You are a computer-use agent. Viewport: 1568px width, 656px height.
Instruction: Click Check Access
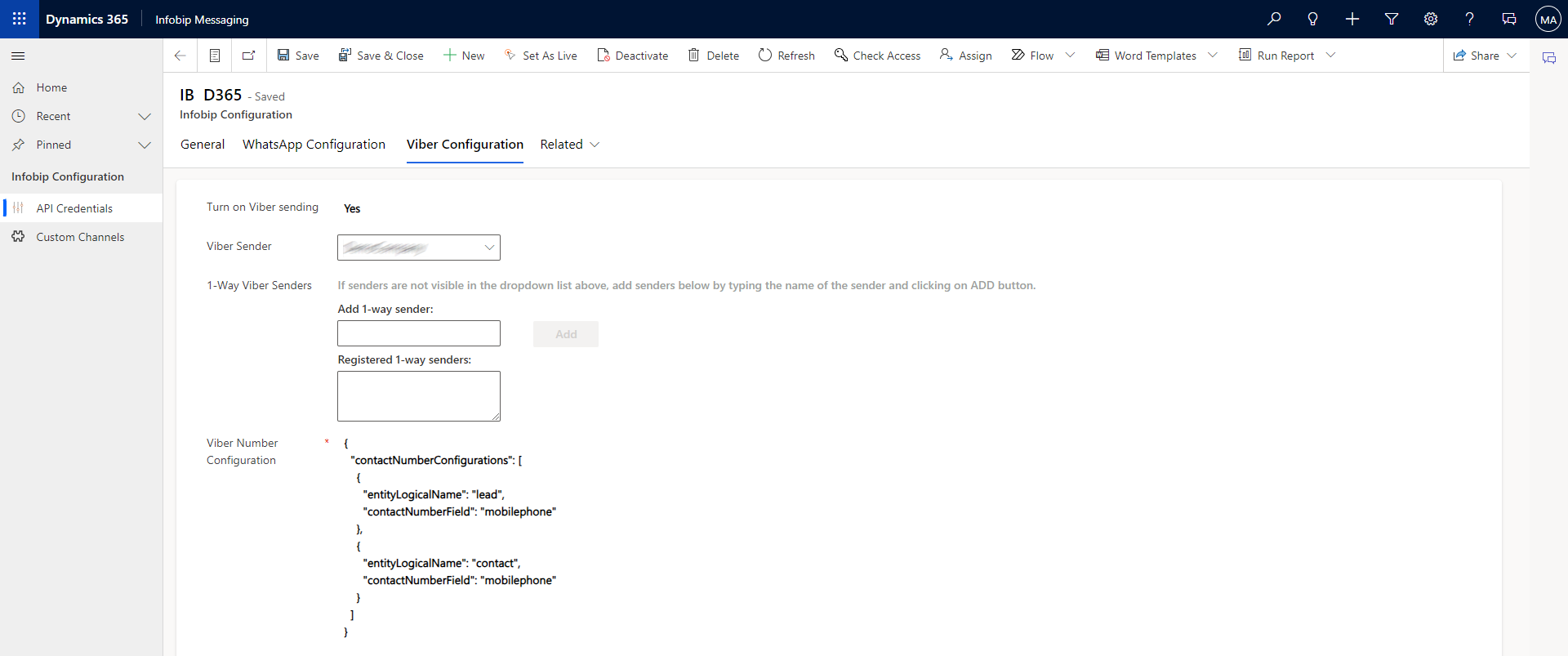point(878,56)
